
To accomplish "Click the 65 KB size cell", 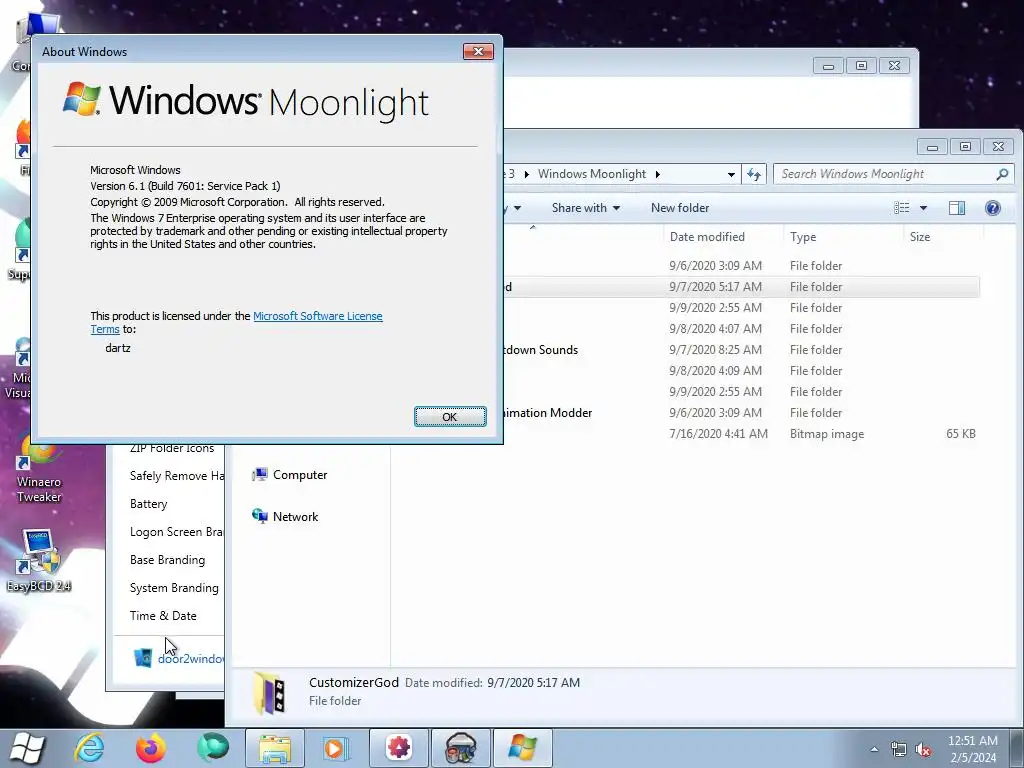I will (961, 434).
